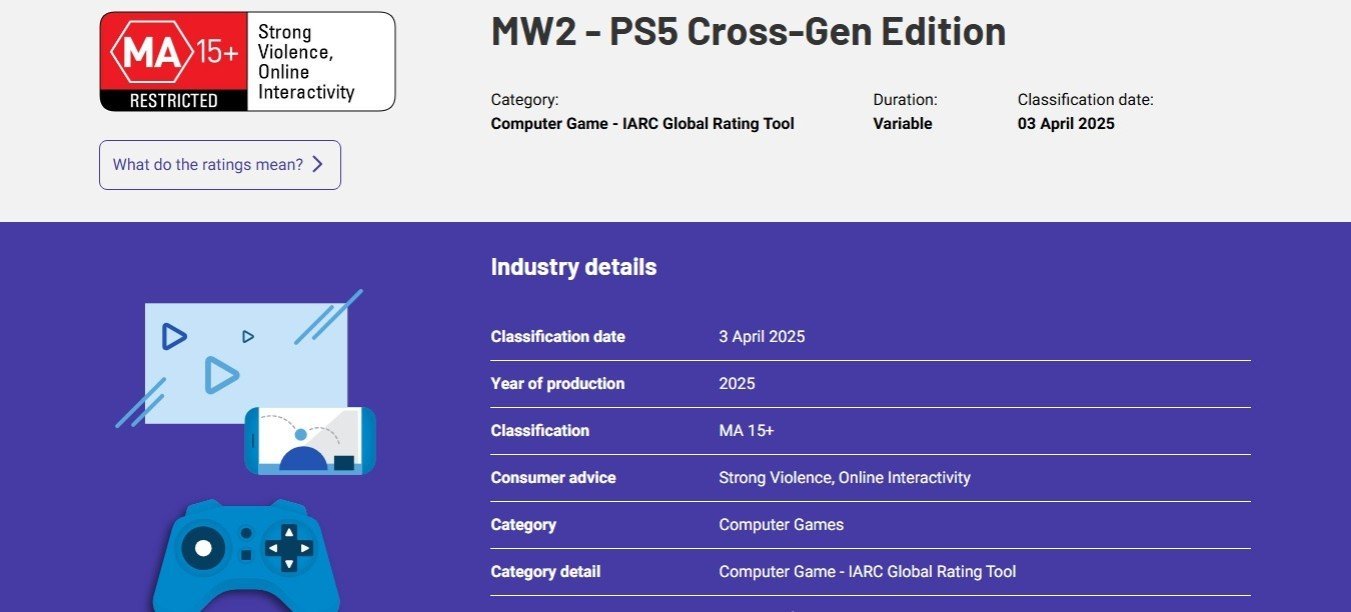Click the "RESTRICTED" label on the rating badge
1351x612 pixels.
pos(173,100)
